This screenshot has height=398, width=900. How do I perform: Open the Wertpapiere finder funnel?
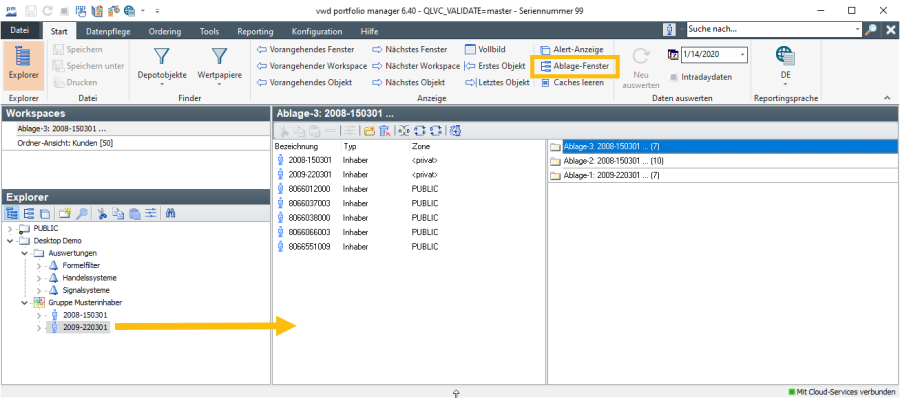point(219,67)
